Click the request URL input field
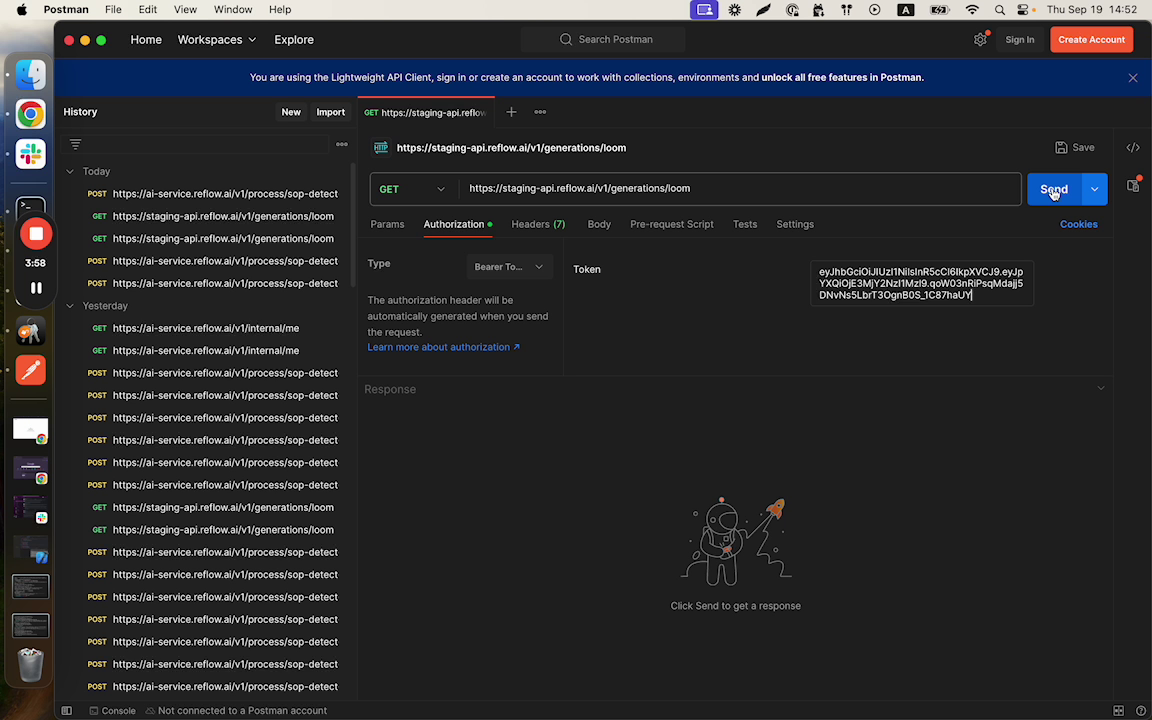 tap(740, 189)
